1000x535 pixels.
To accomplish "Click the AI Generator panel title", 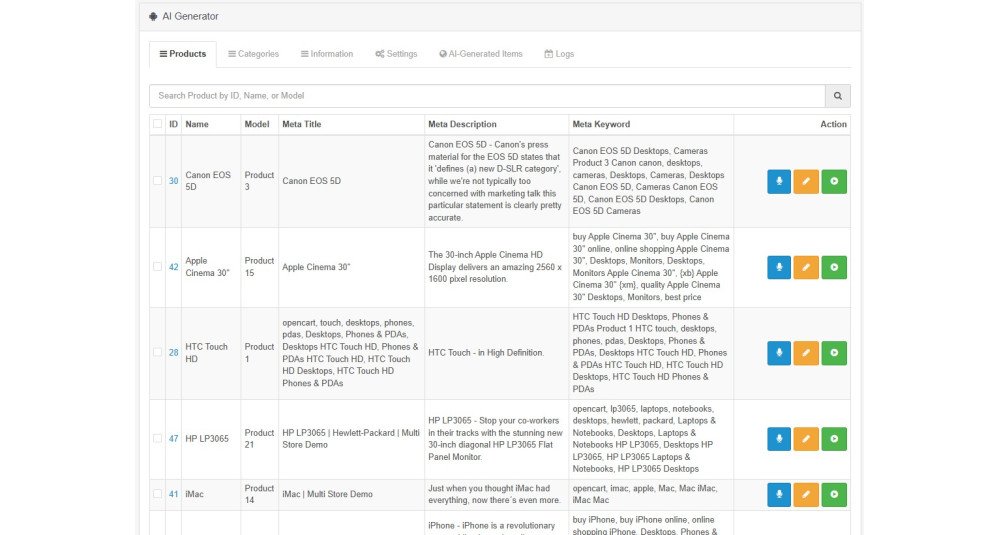I will point(190,17).
